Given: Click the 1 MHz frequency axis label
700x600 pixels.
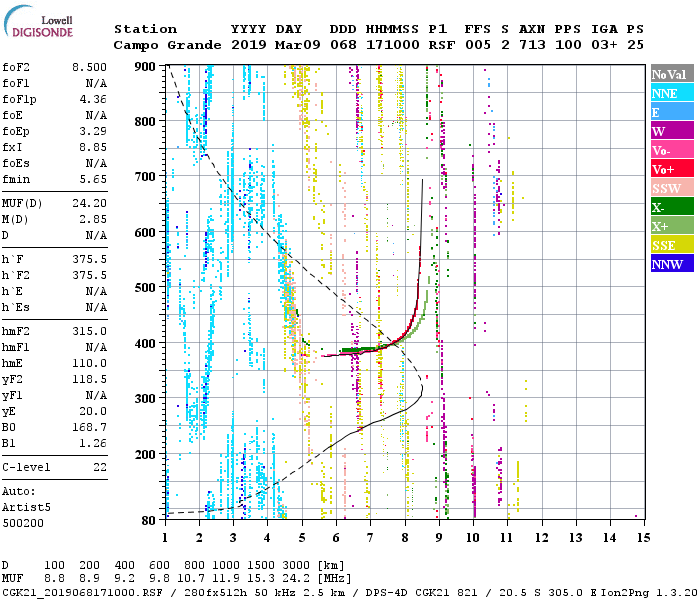Looking at the screenshot, I should 165,538.
